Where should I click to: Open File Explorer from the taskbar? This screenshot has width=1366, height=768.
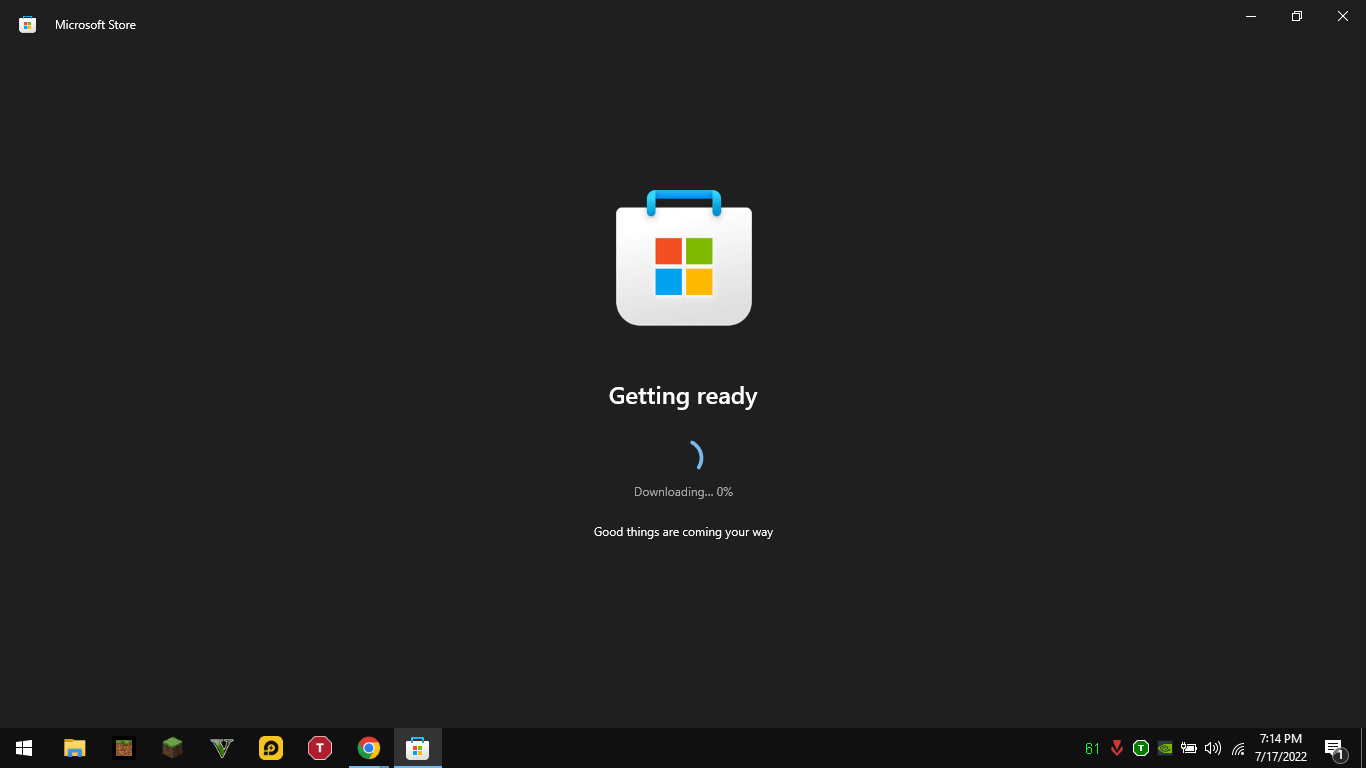tap(75, 748)
